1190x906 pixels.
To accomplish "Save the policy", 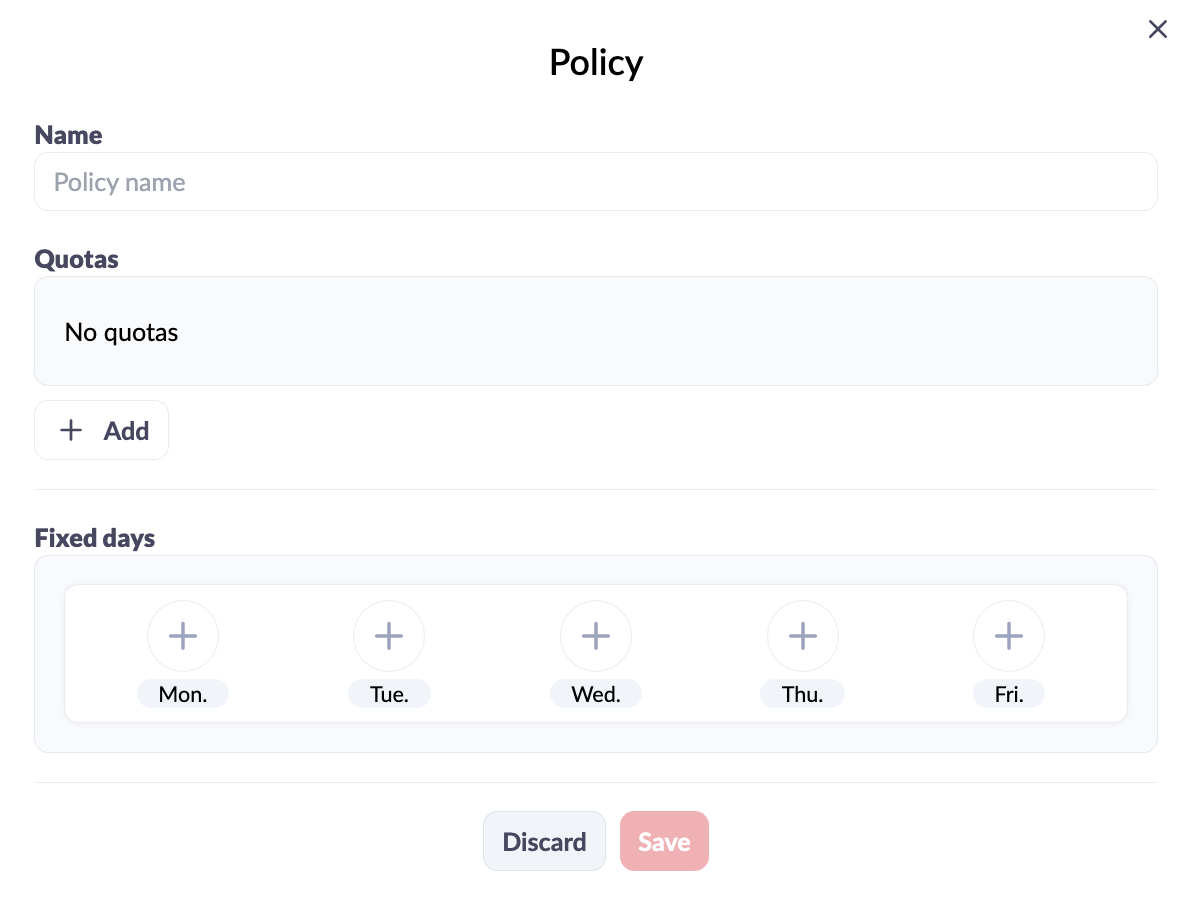I will tap(664, 841).
